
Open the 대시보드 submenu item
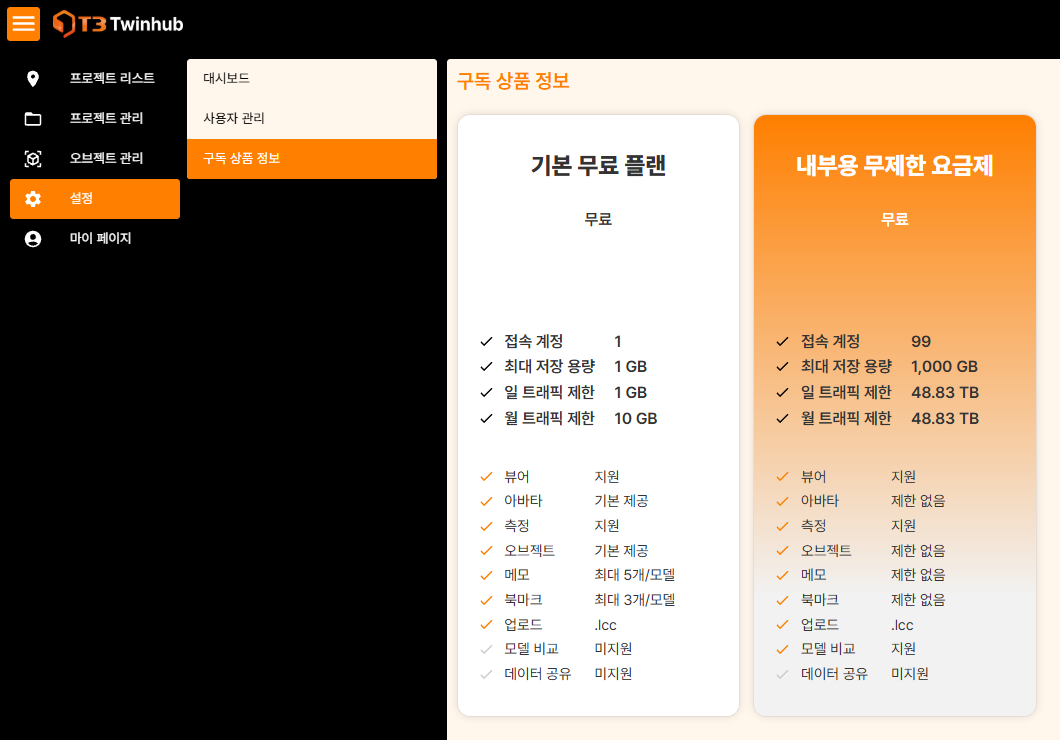pos(312,78)
